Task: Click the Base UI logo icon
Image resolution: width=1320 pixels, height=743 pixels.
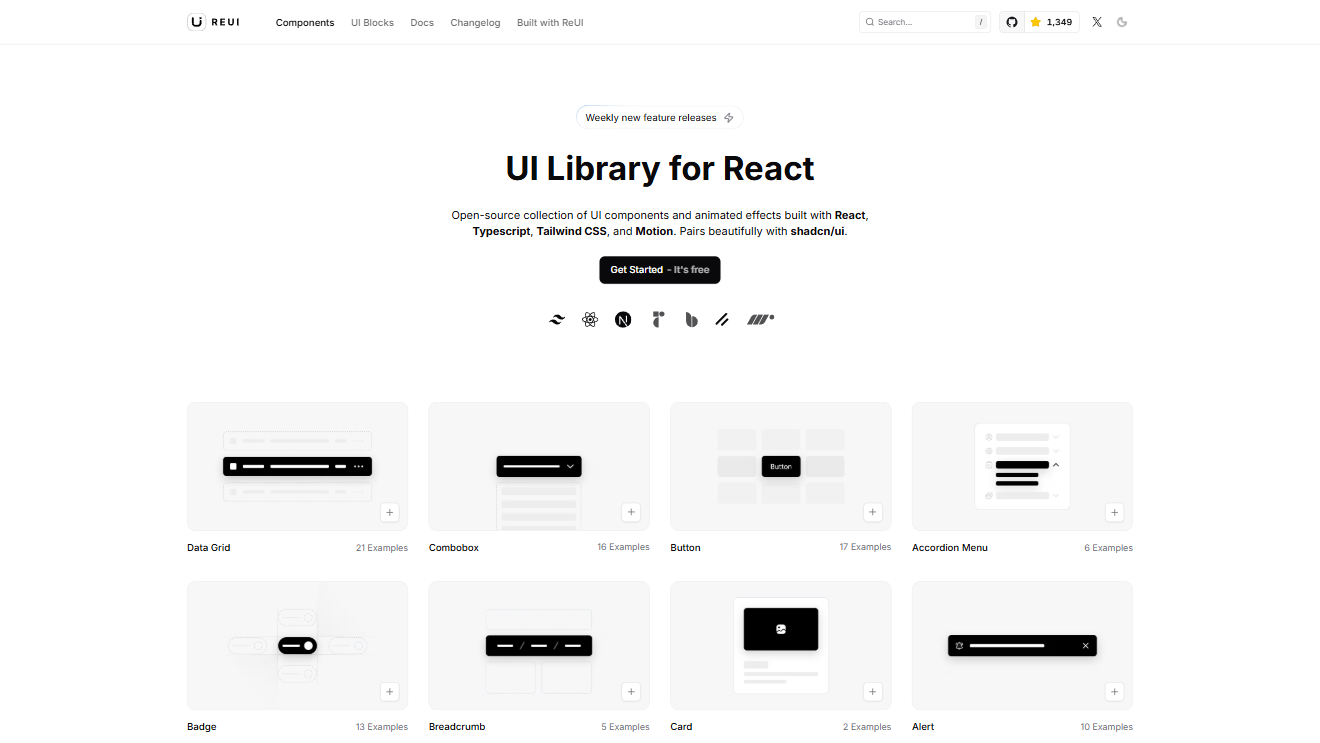Action: point(691,320)
